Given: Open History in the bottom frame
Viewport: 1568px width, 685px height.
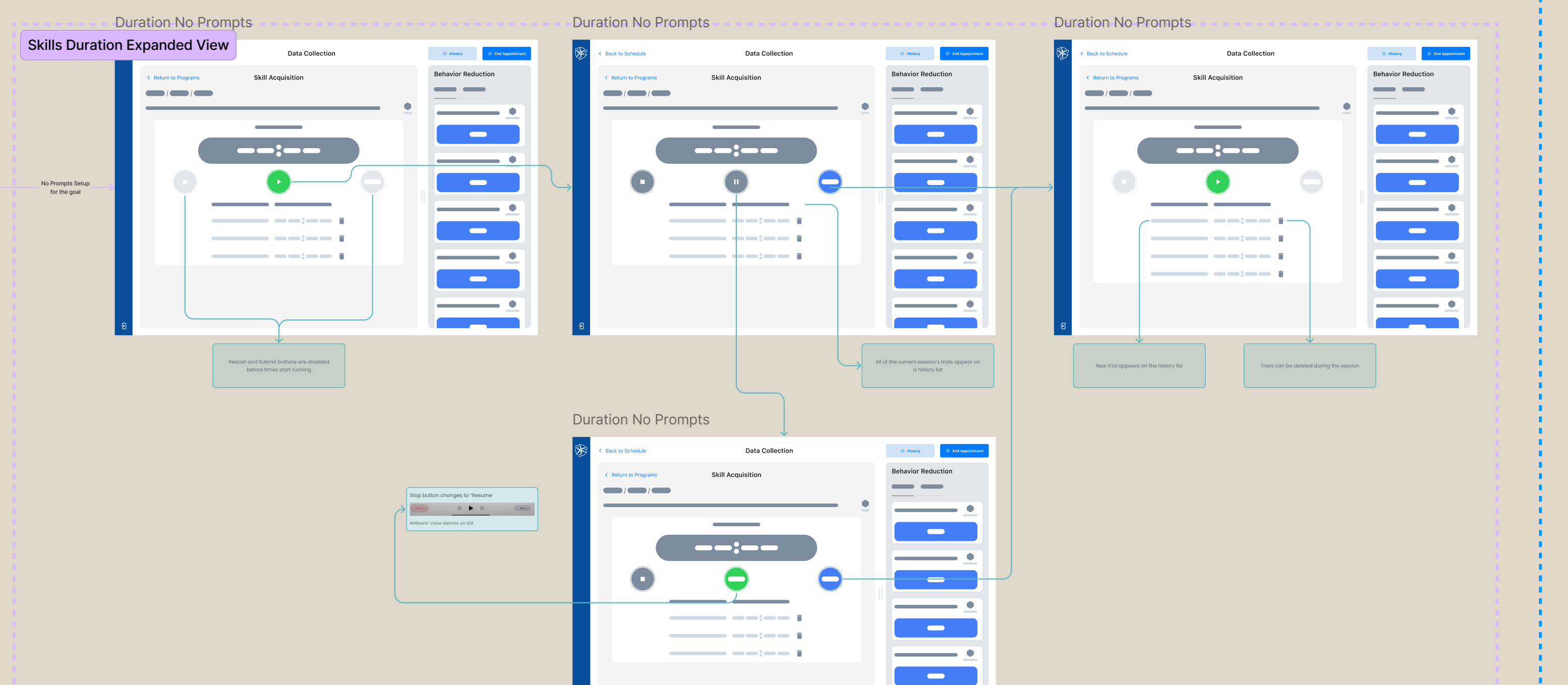Looking at the screenshot, I should tap(910, 451).
